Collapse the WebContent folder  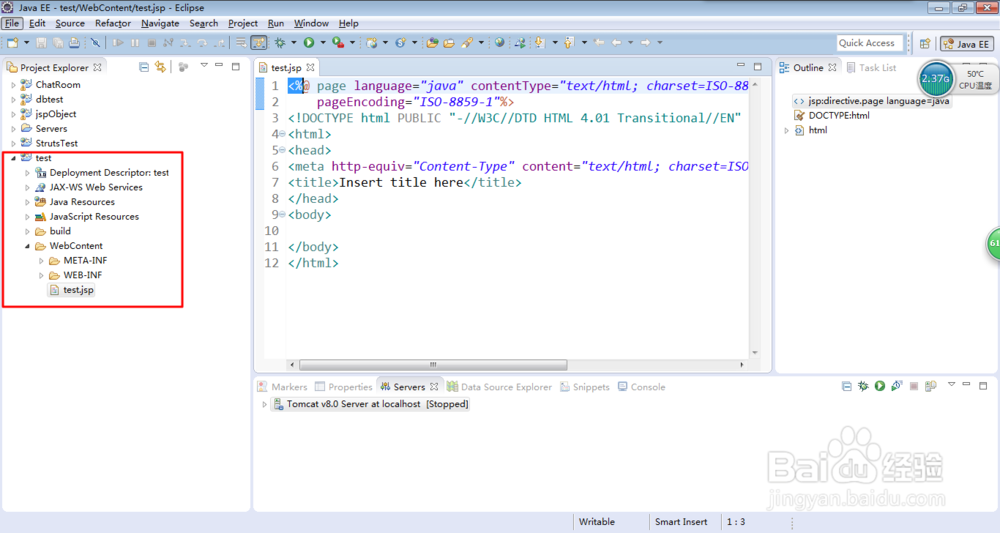(x=27, y=246)
